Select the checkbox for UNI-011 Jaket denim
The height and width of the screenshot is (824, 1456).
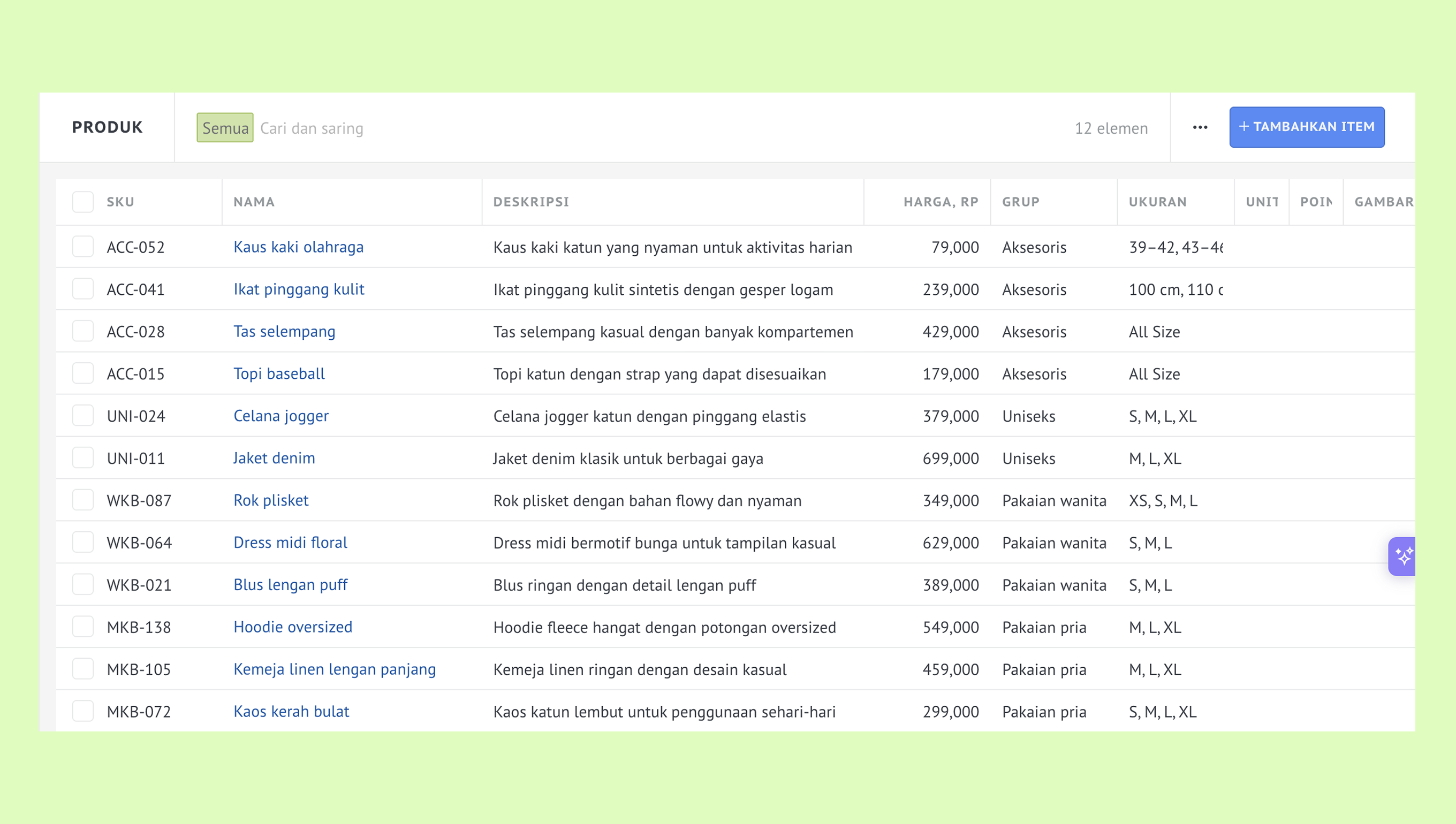coord(82,458)
